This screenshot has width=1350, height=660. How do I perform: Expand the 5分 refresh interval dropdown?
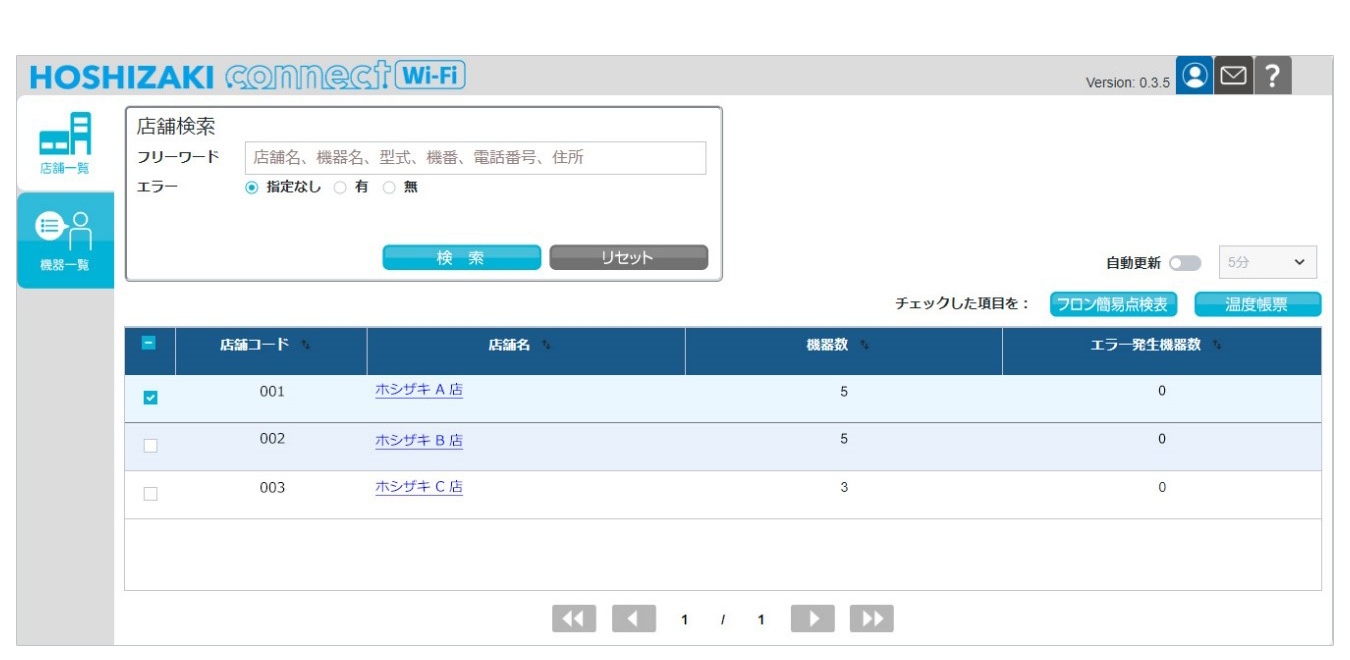click(x=1267, y=262)
